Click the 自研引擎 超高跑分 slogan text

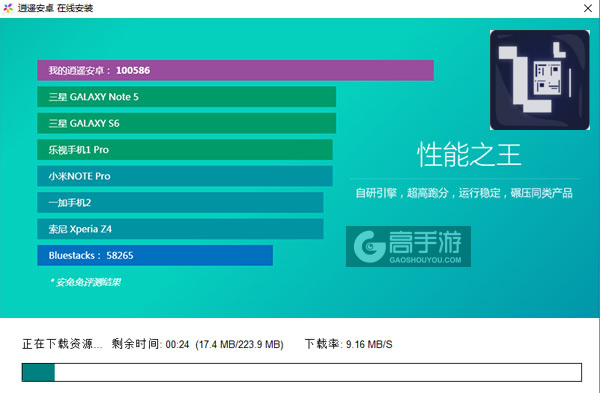pos(464,193)
